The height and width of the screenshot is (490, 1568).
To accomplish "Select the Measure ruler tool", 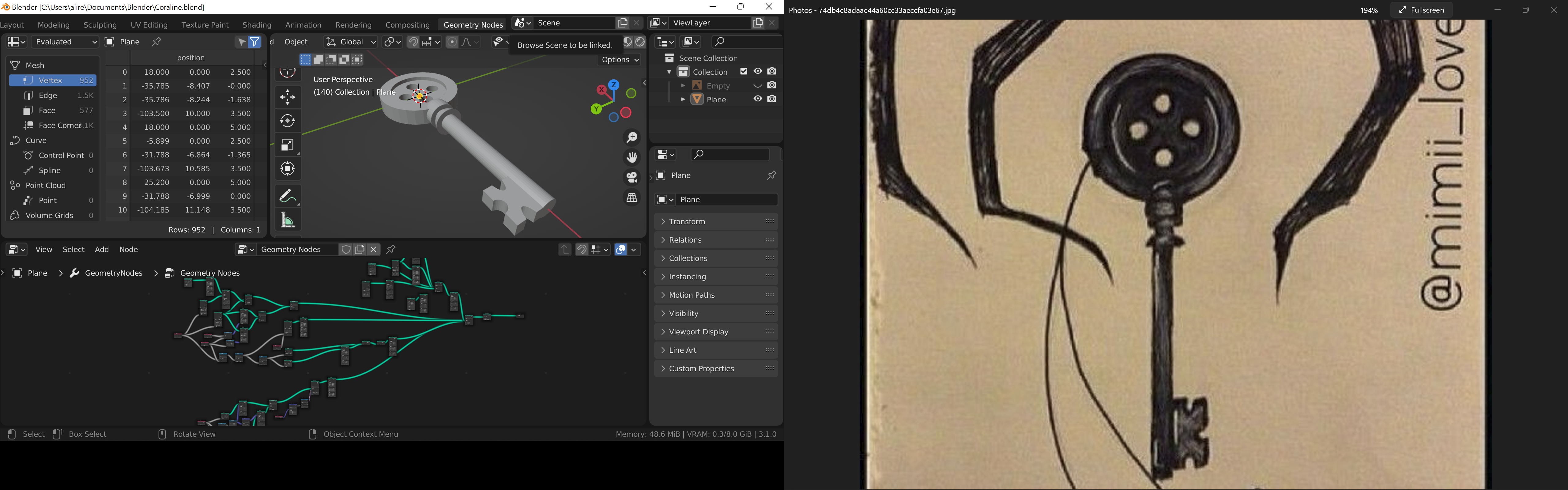I will point(288,220).
